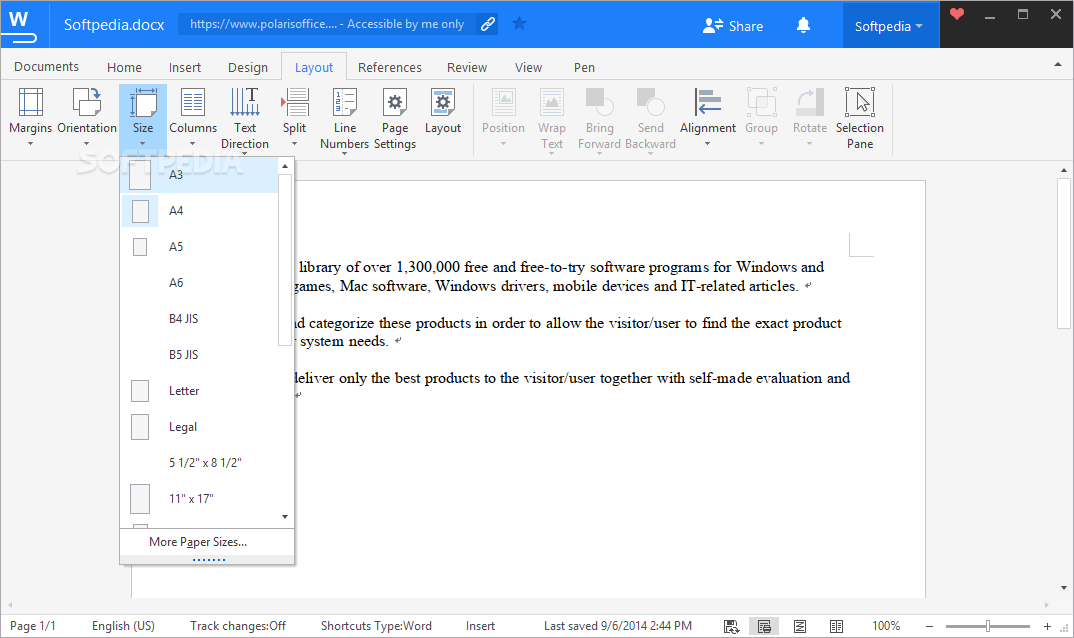Click the 100% zoom level
Image resolution: width=1074 pixels, height=638 pixels.
click(x=886, y=626)
